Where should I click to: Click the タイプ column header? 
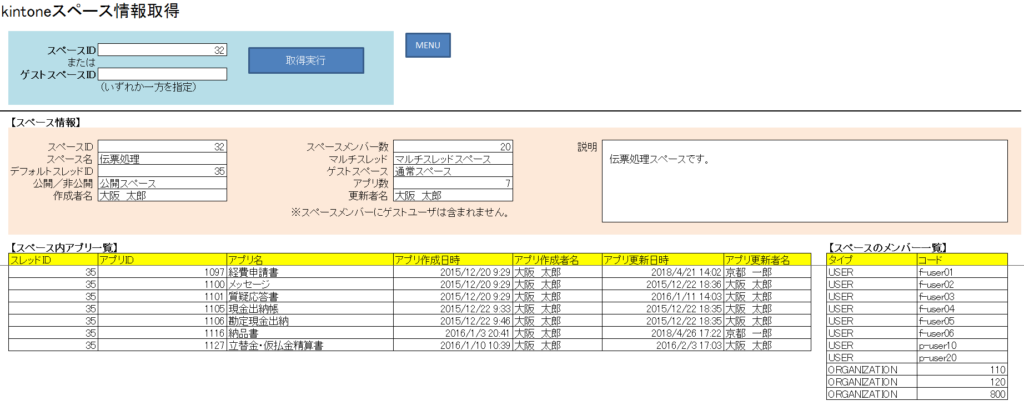pos(871,260)
